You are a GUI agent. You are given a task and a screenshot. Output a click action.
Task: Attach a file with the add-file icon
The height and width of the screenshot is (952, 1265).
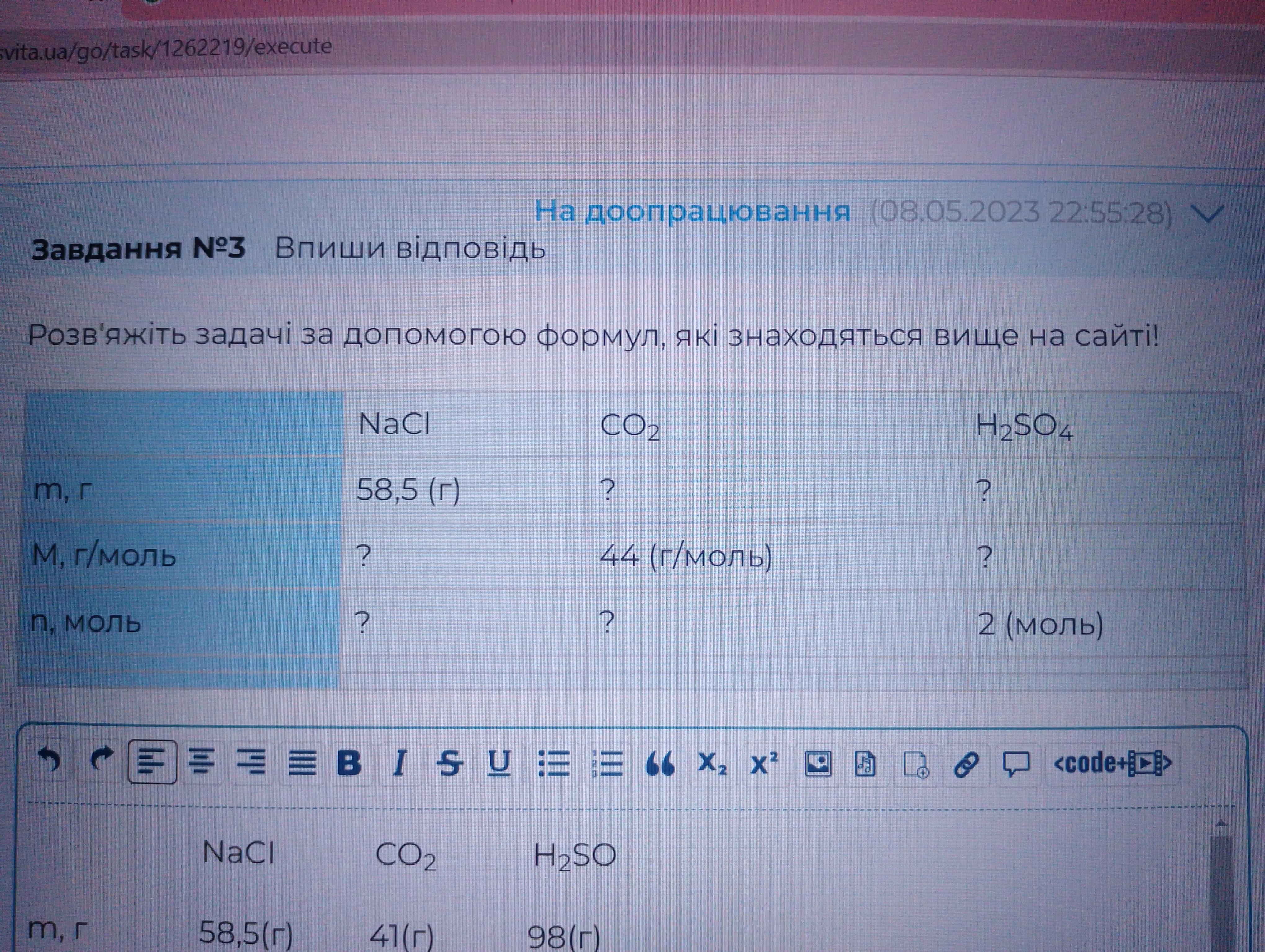[x=916, y=764]
